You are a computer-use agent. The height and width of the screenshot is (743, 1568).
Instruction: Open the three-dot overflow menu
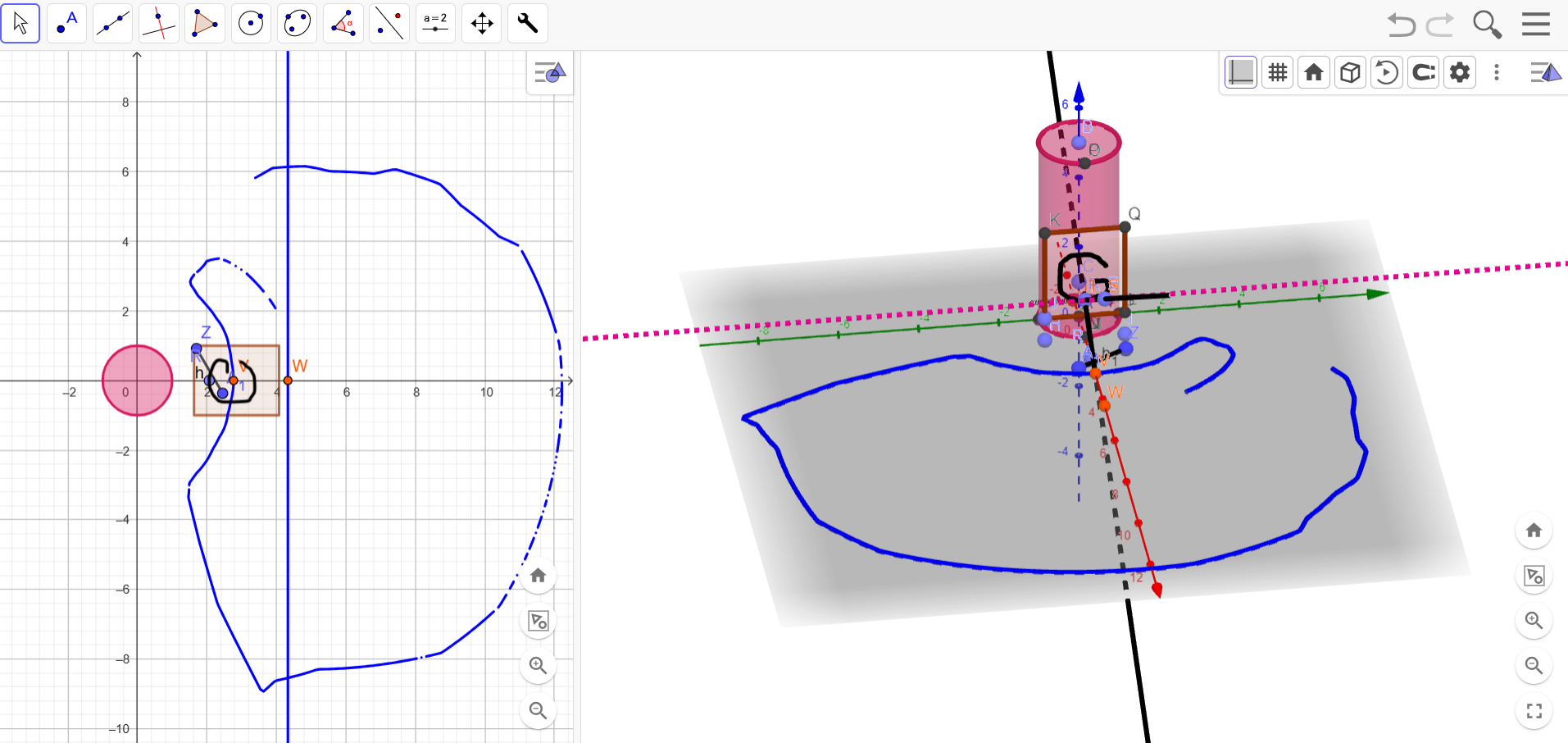point(1497,72)
